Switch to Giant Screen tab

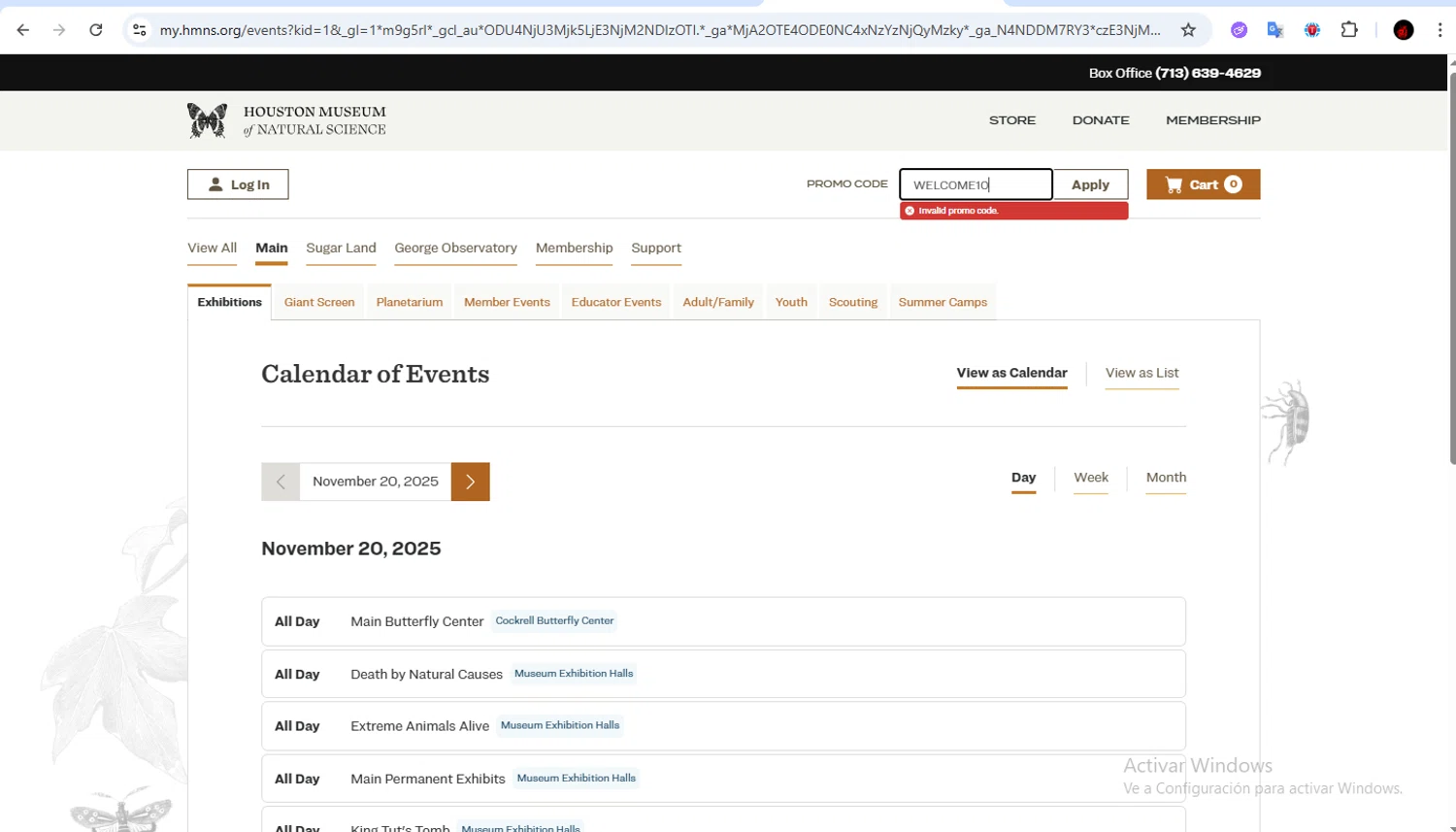click(319, 302)
